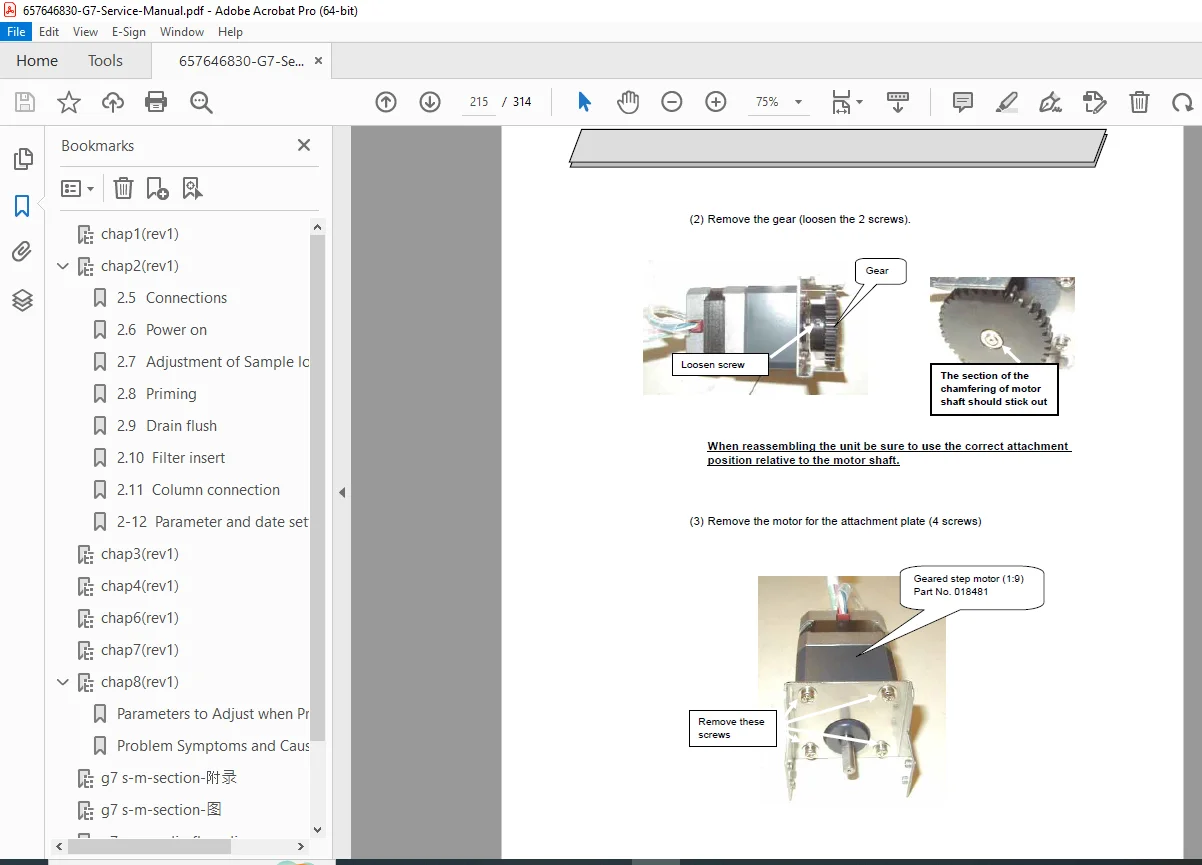Upload file to cloud icon

113,102
